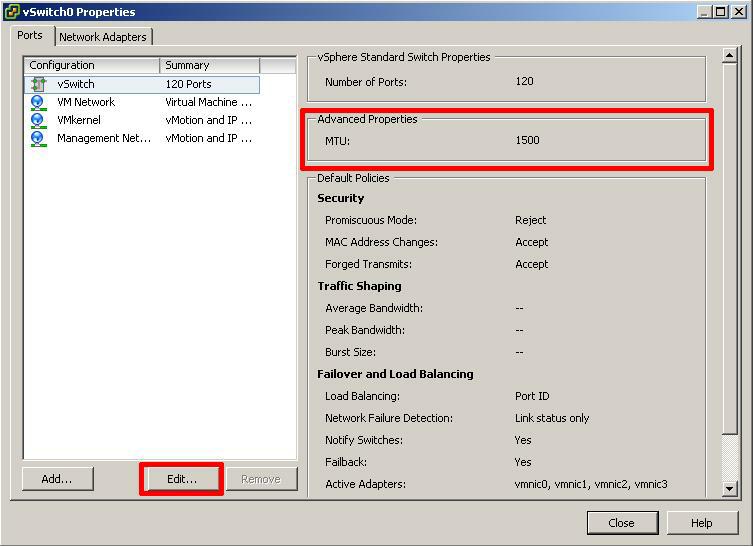753x546 pixels.
Task: Sort by the Summary column header
Action: [209, 65]
